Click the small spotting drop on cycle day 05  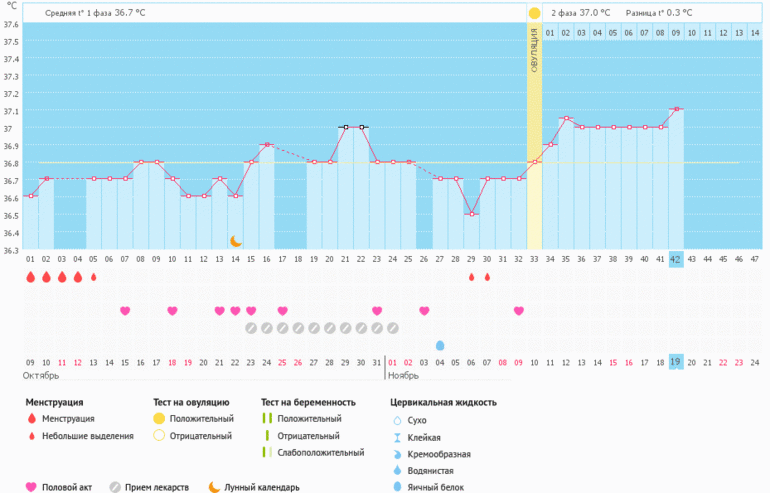click(93, 277)
